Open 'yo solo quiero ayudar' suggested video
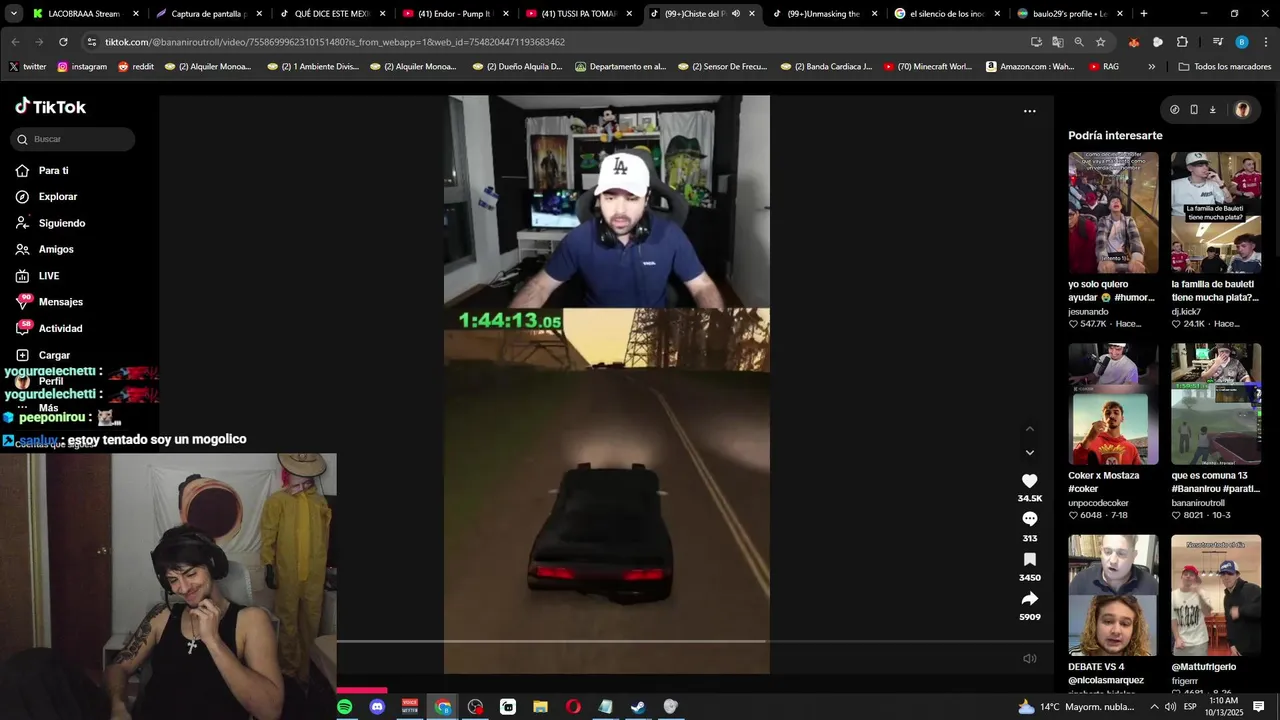 [1113, 213]
